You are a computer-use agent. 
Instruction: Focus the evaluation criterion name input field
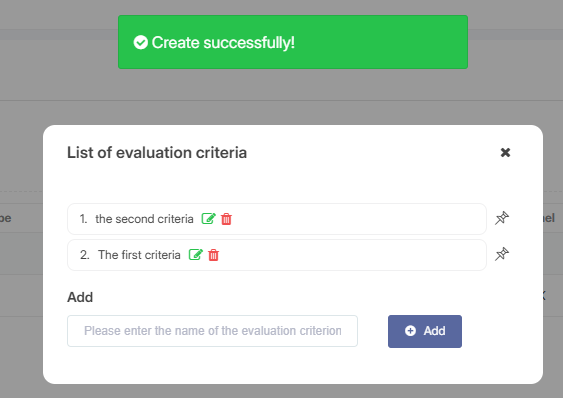click(x=212, y=331)
